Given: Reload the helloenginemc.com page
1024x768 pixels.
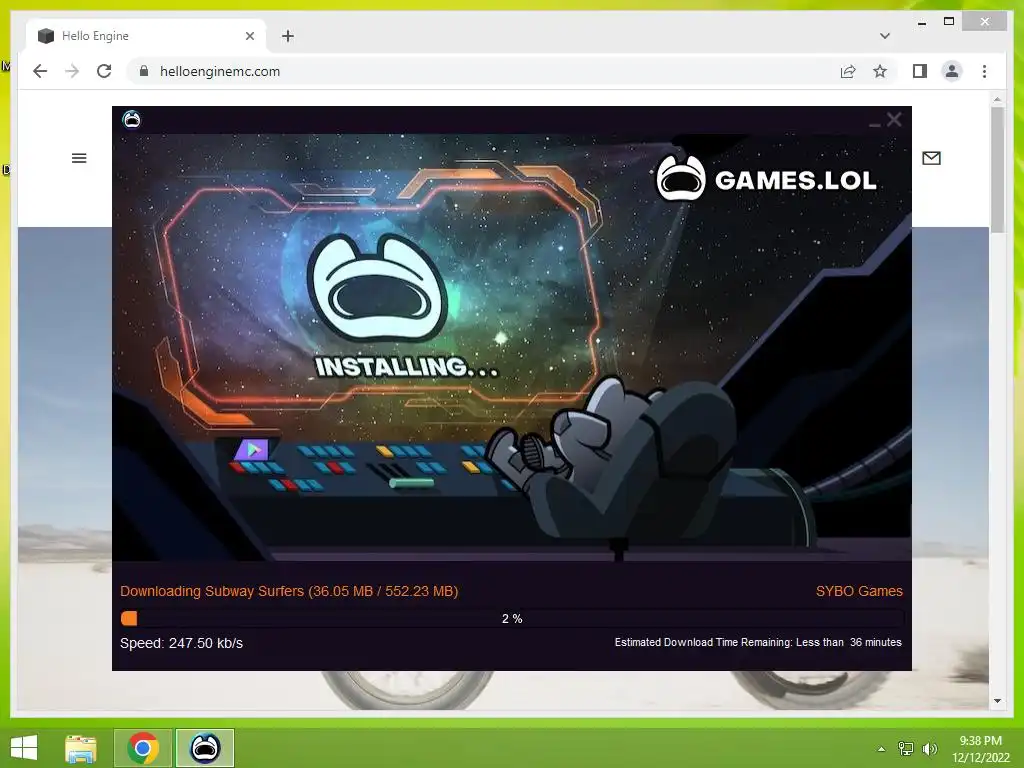Looking at the screenshot, I should tap(104, 71).
